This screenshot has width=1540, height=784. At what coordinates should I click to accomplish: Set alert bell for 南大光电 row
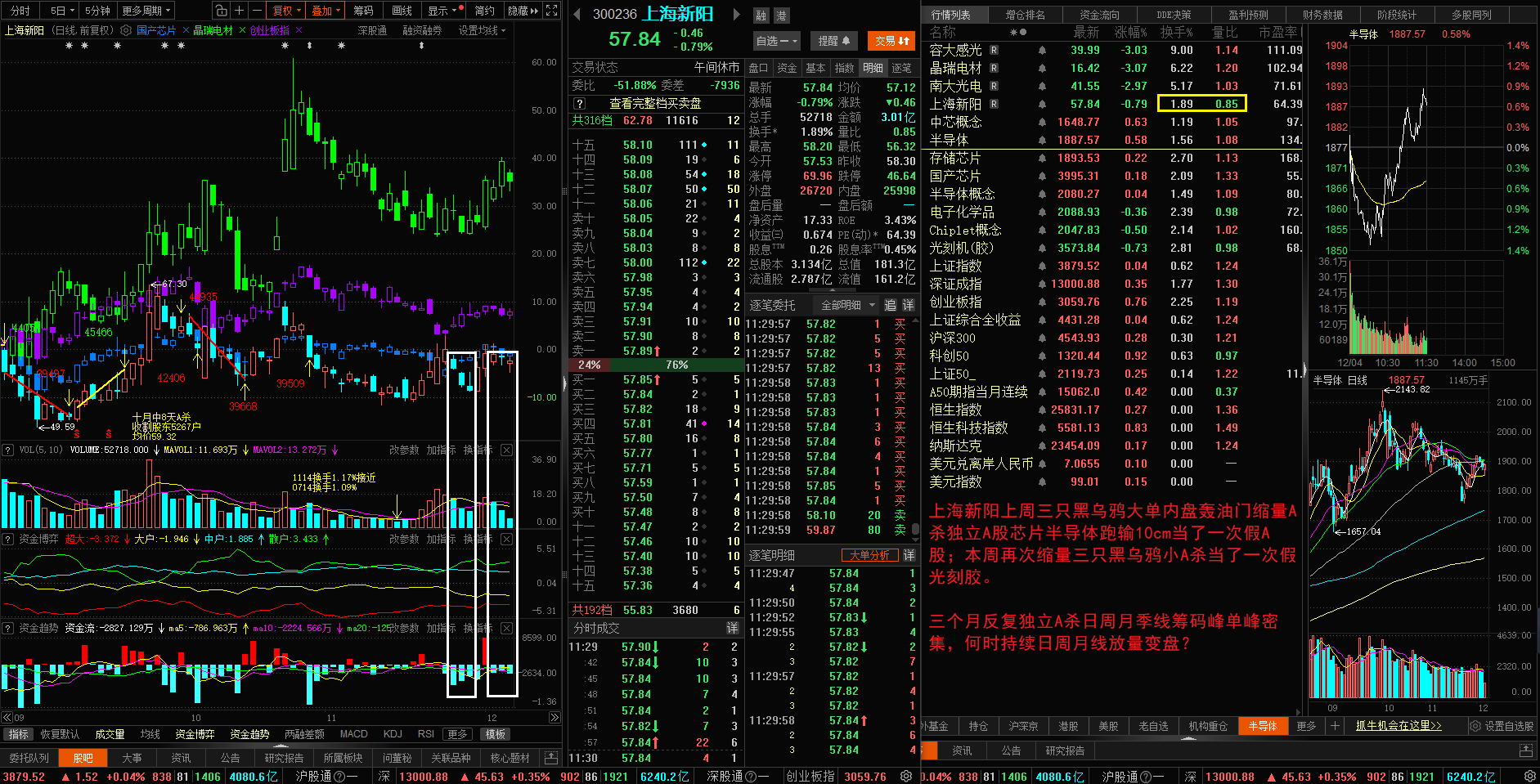click(1042, 86)
